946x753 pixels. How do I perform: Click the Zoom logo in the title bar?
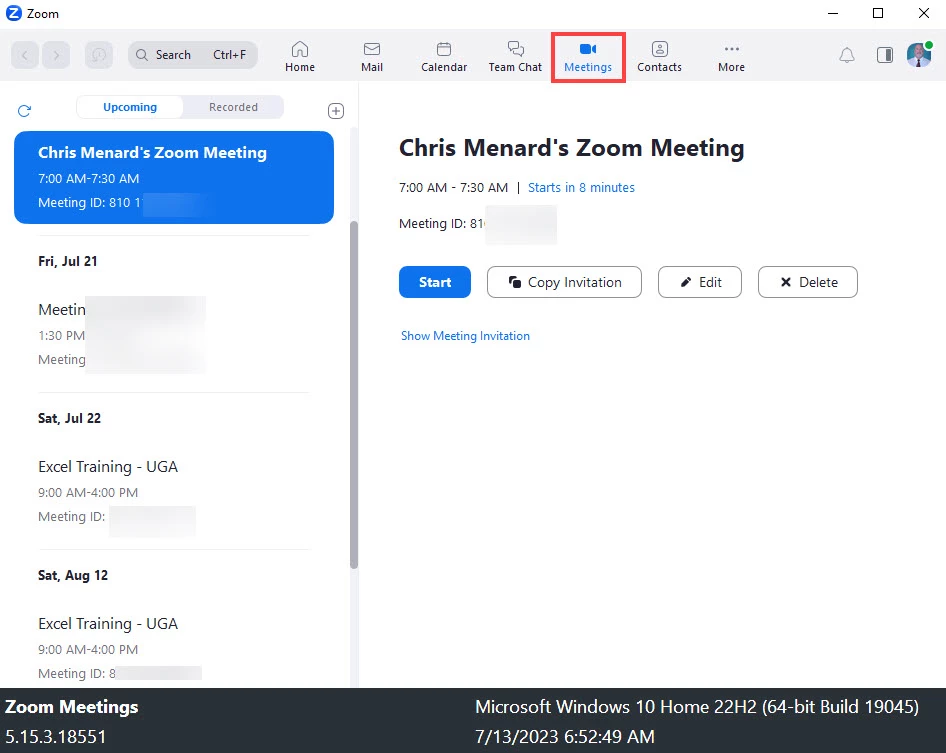point(13,13)
